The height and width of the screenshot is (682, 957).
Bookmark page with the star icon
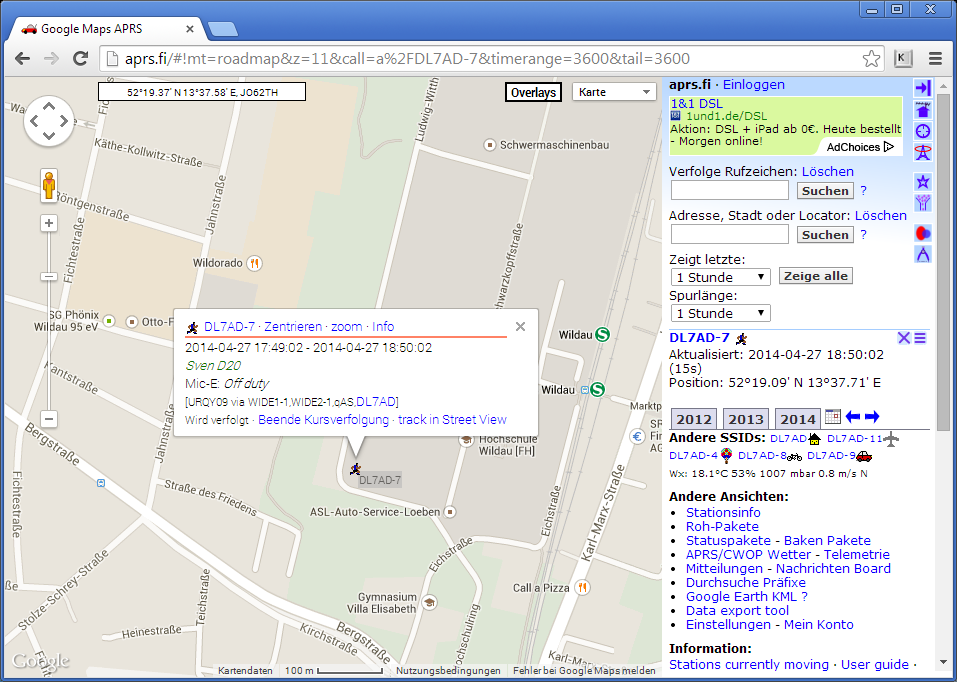[872, 59]
